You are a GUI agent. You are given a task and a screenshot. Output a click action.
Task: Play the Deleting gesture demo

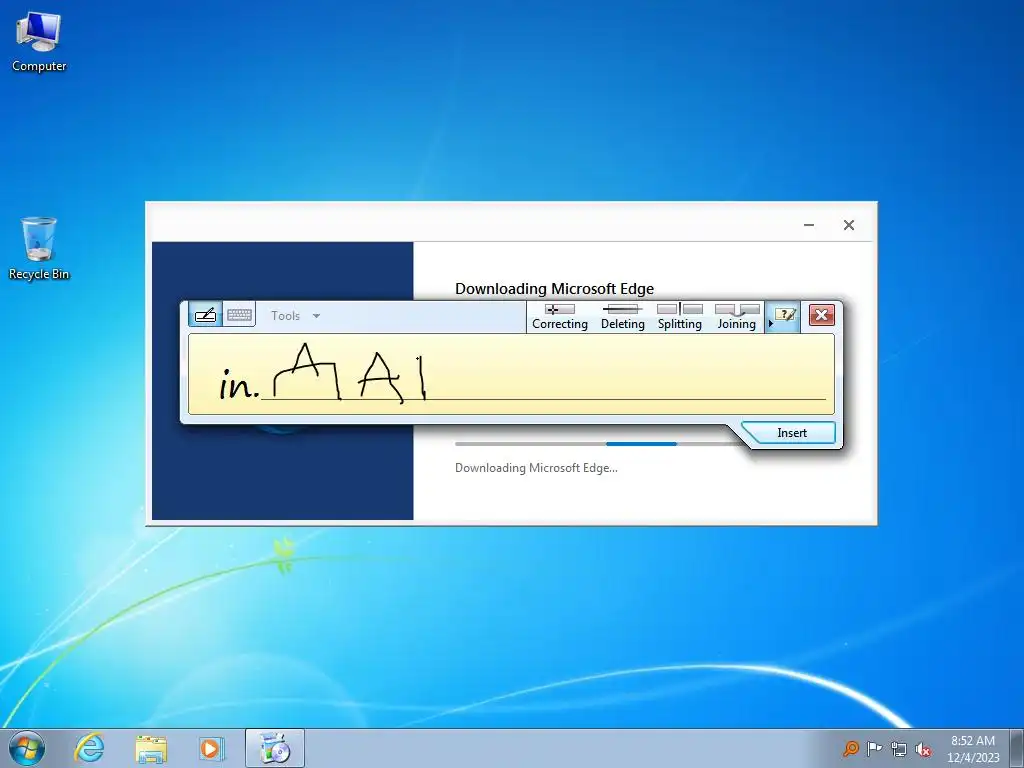(x=622, y=317)
